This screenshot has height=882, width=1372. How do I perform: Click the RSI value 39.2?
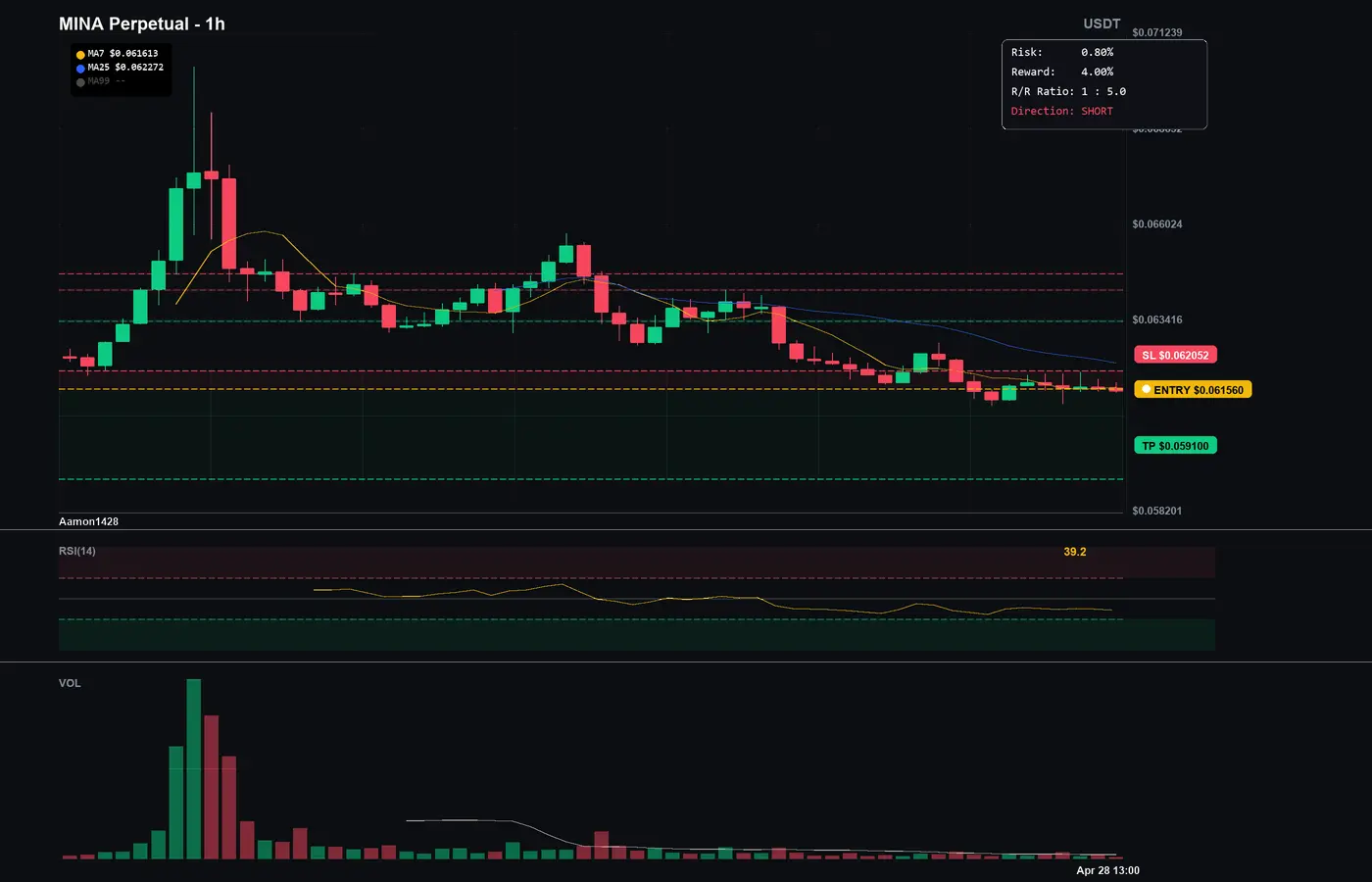(1075, 552)
